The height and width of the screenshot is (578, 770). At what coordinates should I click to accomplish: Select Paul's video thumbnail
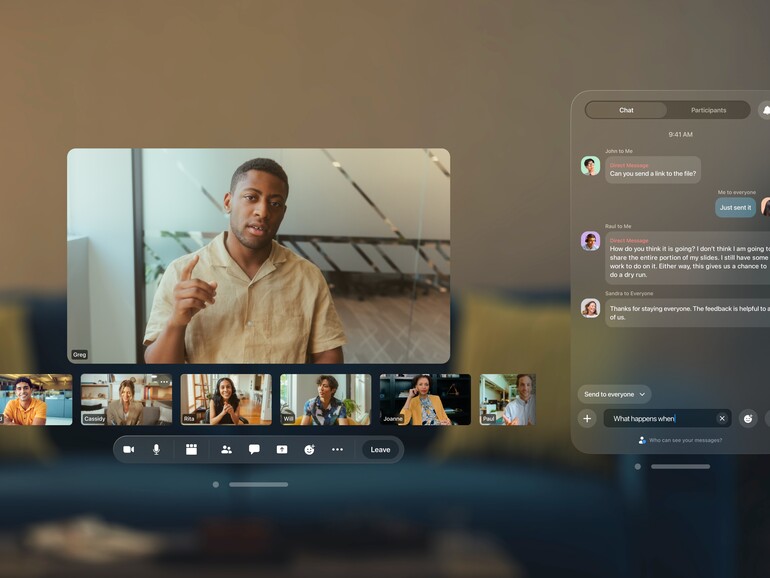pyautogui.click(x=508, y=399)
